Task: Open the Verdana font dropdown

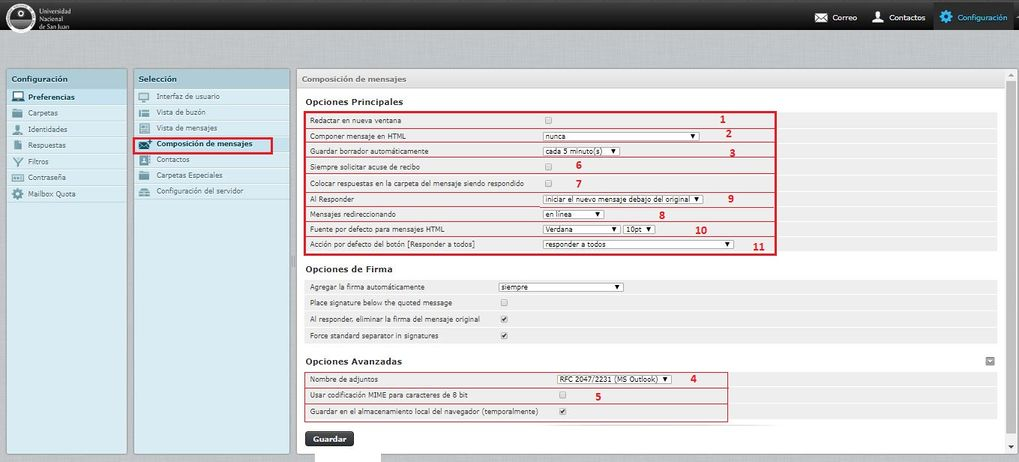Action: click(x=580, y=228)
